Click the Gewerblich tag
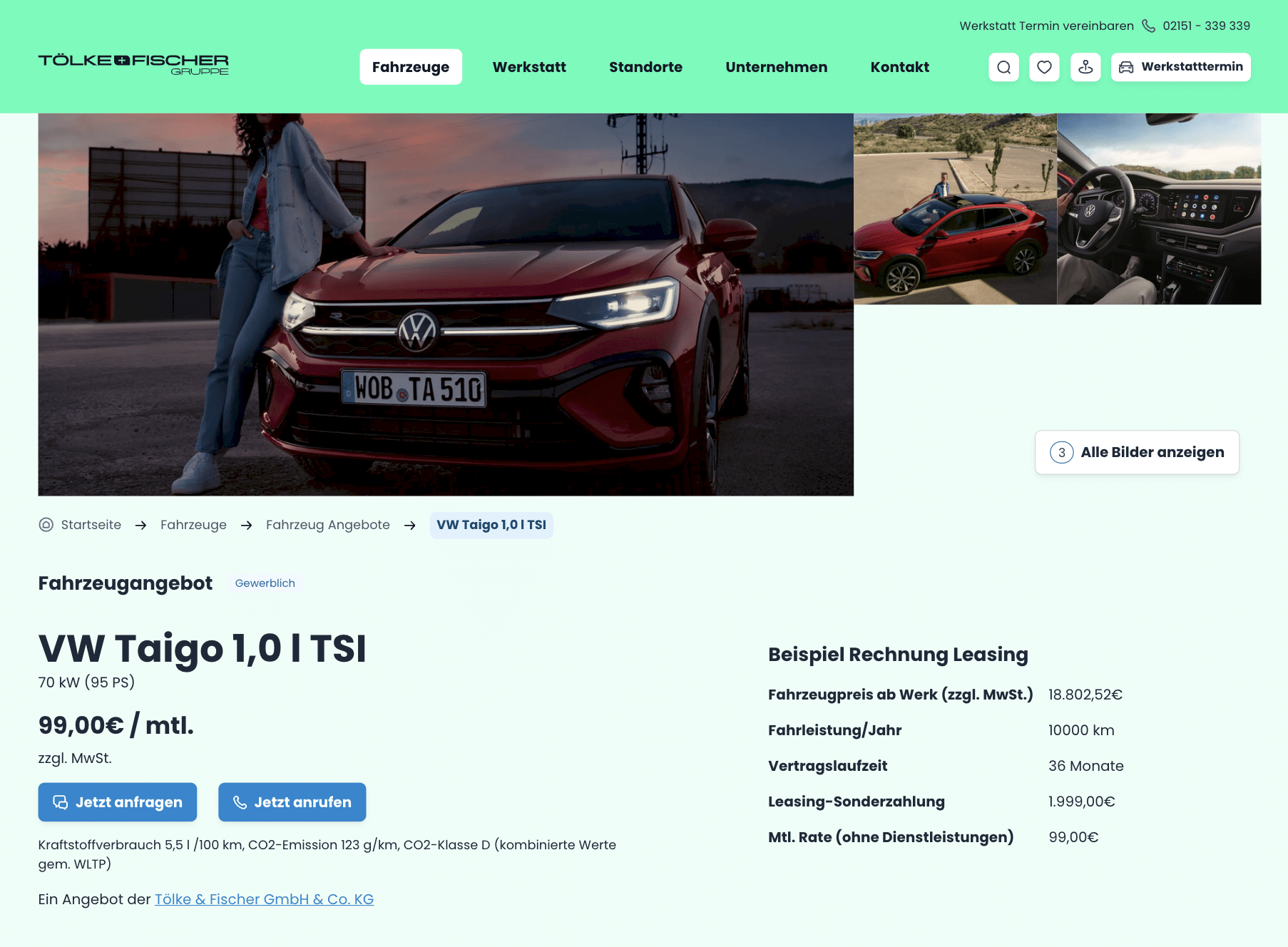Screen dimensions: 1288x947 point(265,583)
